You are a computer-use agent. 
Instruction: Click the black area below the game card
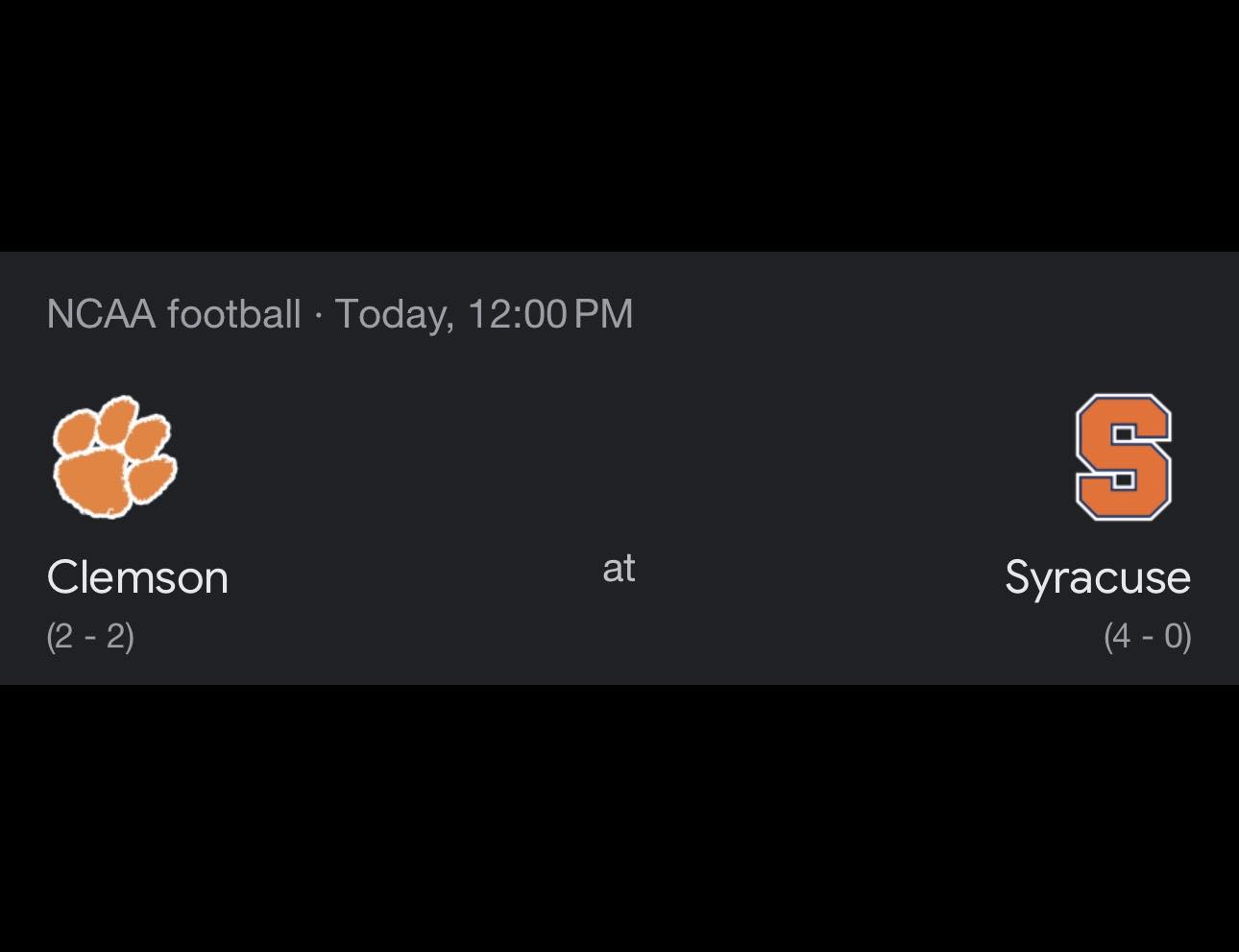[x=619, y=818]
